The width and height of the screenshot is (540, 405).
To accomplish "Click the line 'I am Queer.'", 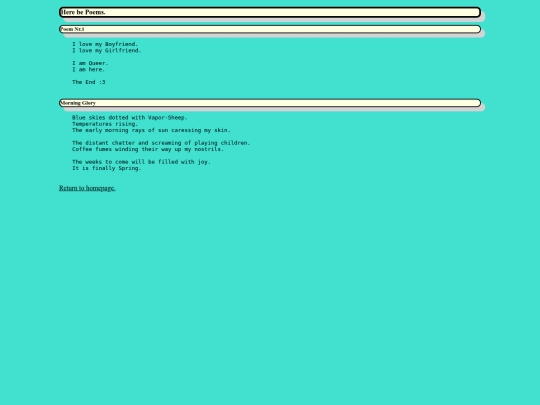I will tap(90, 63).
